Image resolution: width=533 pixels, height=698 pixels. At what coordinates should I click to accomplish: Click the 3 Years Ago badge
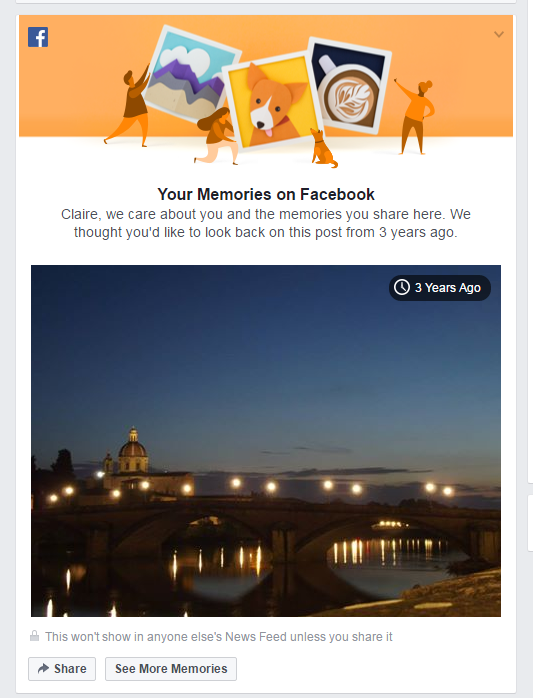tap(440, 288)
